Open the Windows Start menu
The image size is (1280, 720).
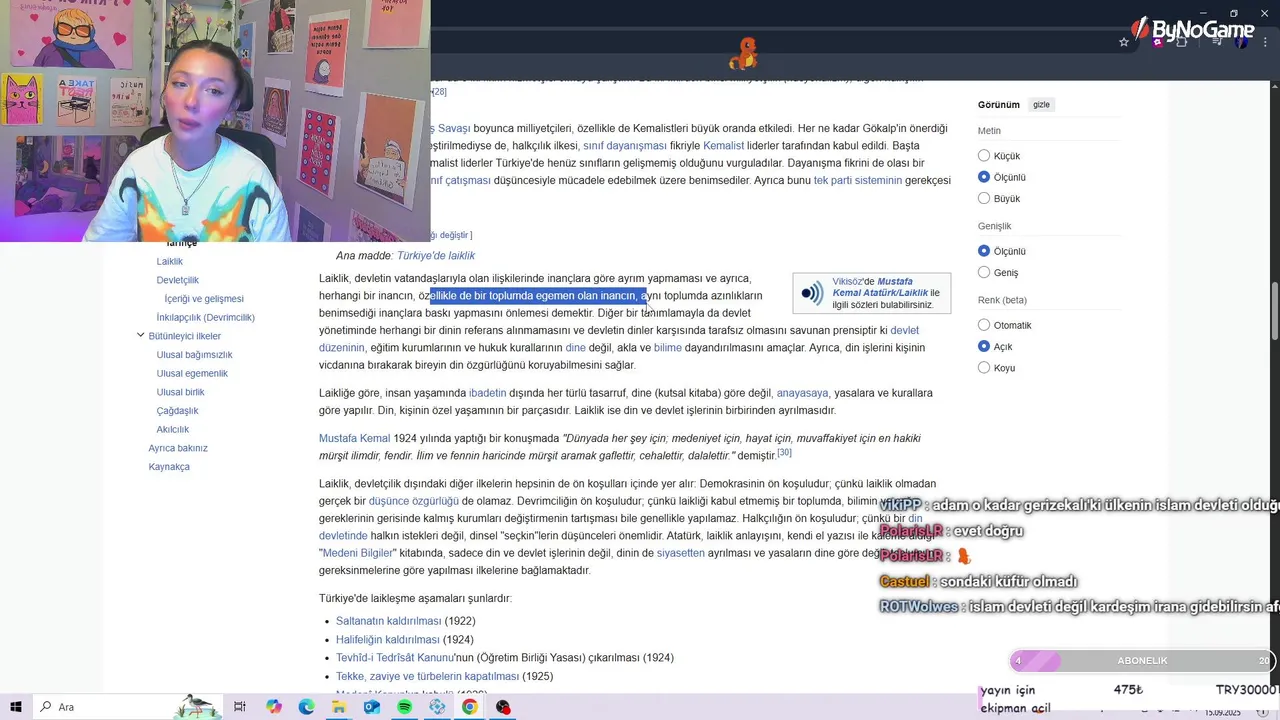point(16,707)
